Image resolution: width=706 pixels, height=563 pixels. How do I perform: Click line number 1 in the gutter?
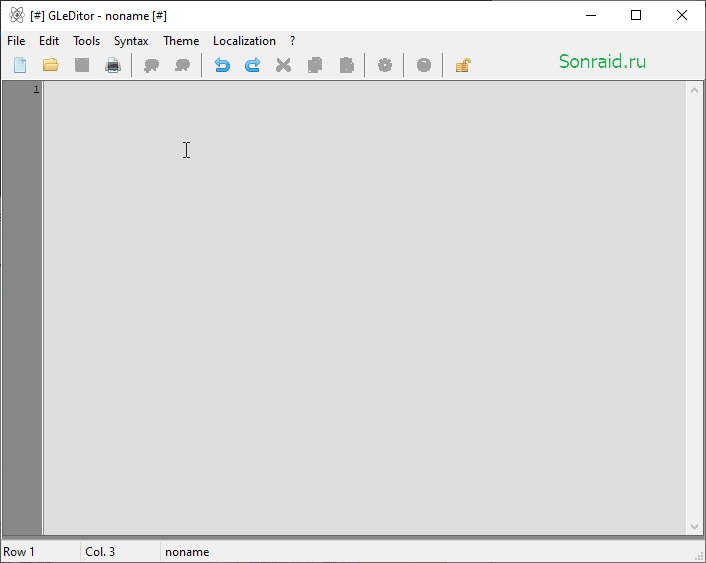pos(36,90)
